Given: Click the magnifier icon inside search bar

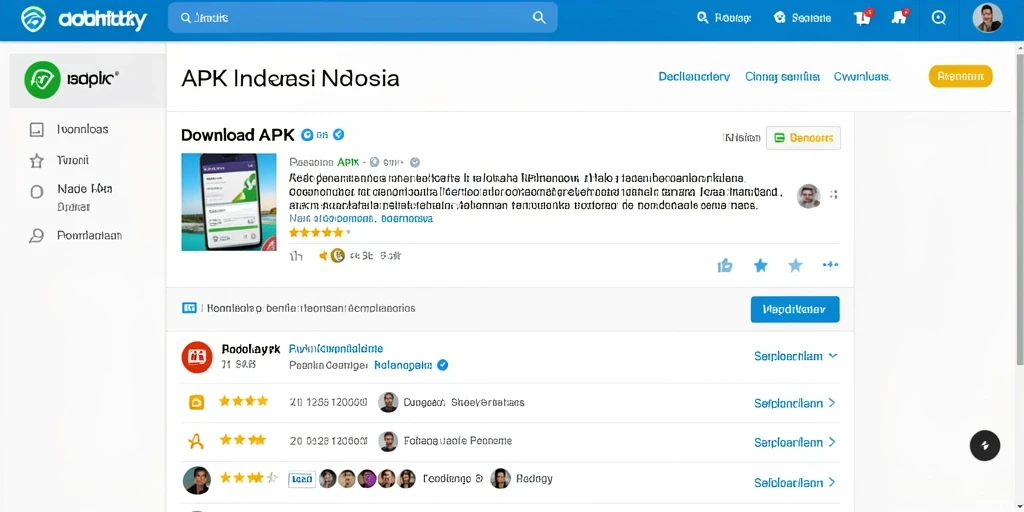Looking at the screenshot, I should point(539,18).
